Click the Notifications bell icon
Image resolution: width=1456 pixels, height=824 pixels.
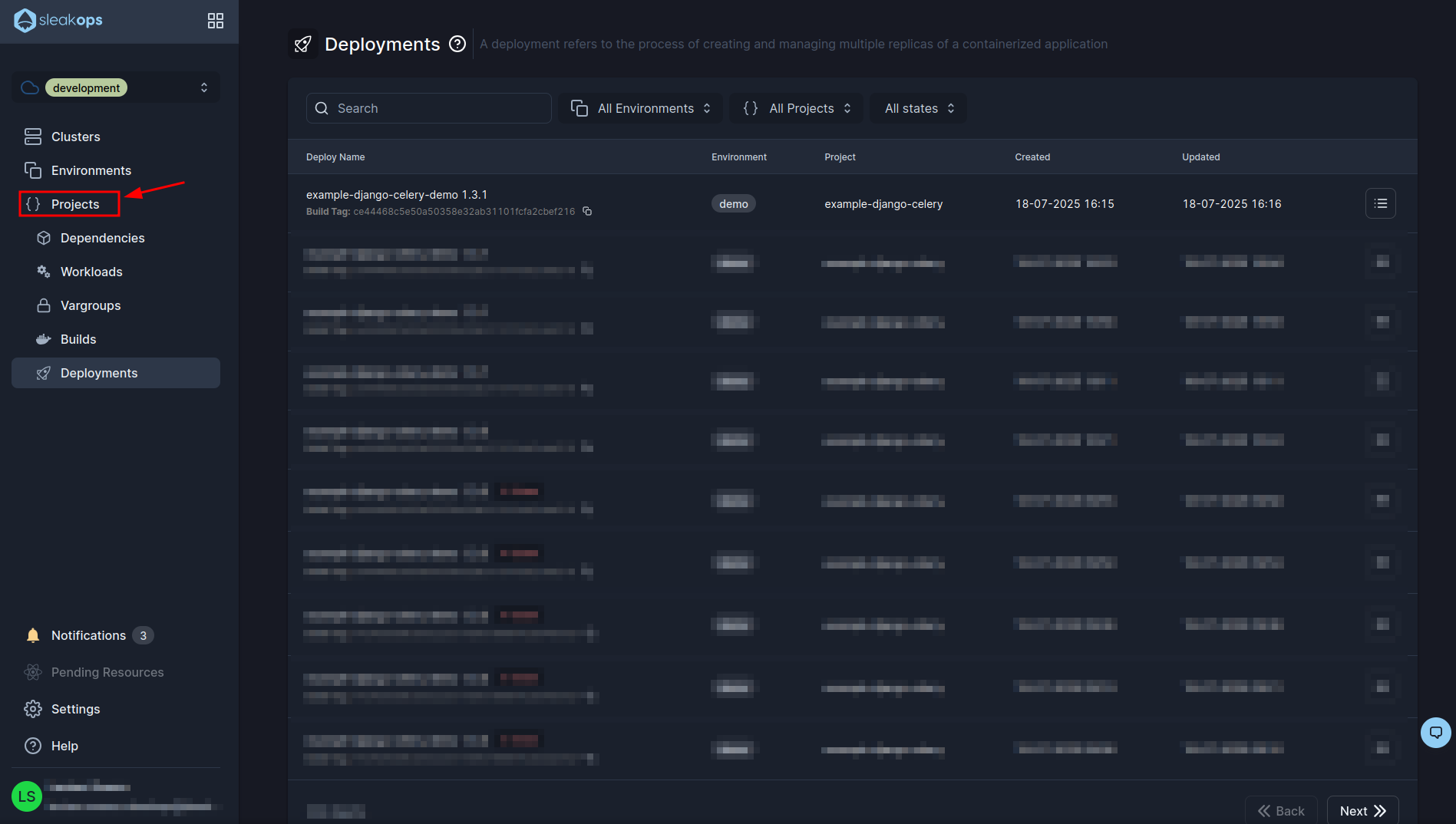(x=33, y=635)
